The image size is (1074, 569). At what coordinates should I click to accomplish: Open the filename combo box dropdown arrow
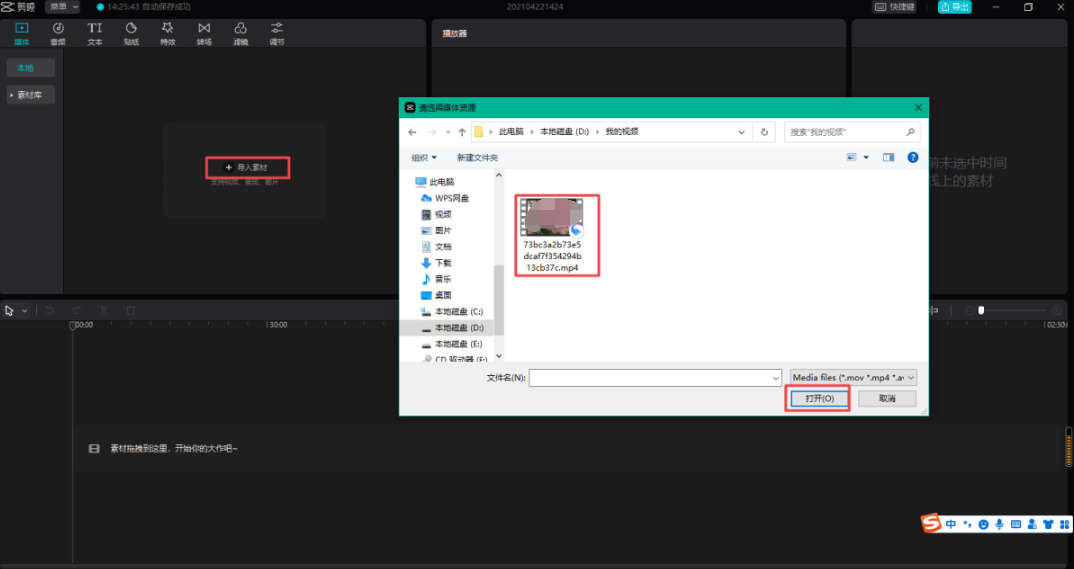point(775,377)
